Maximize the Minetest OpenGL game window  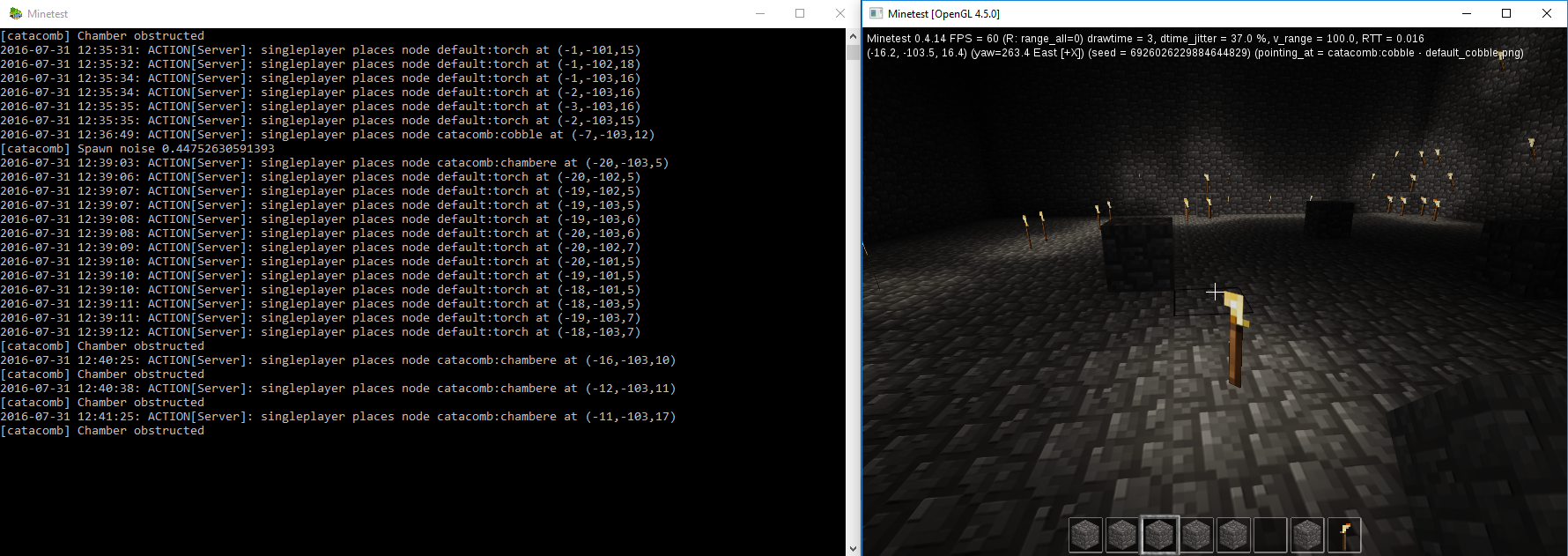(1506, 13)
